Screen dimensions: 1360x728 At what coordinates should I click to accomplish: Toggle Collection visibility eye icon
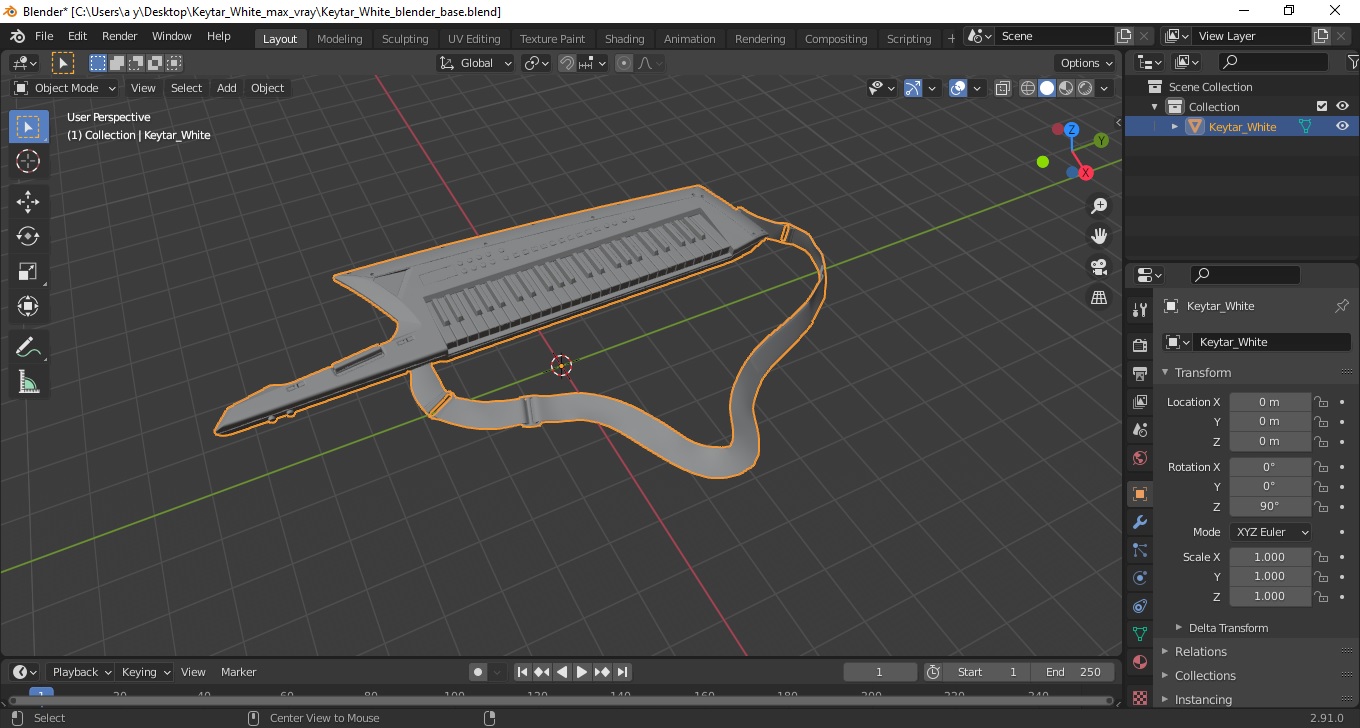tap(1342, 106)
